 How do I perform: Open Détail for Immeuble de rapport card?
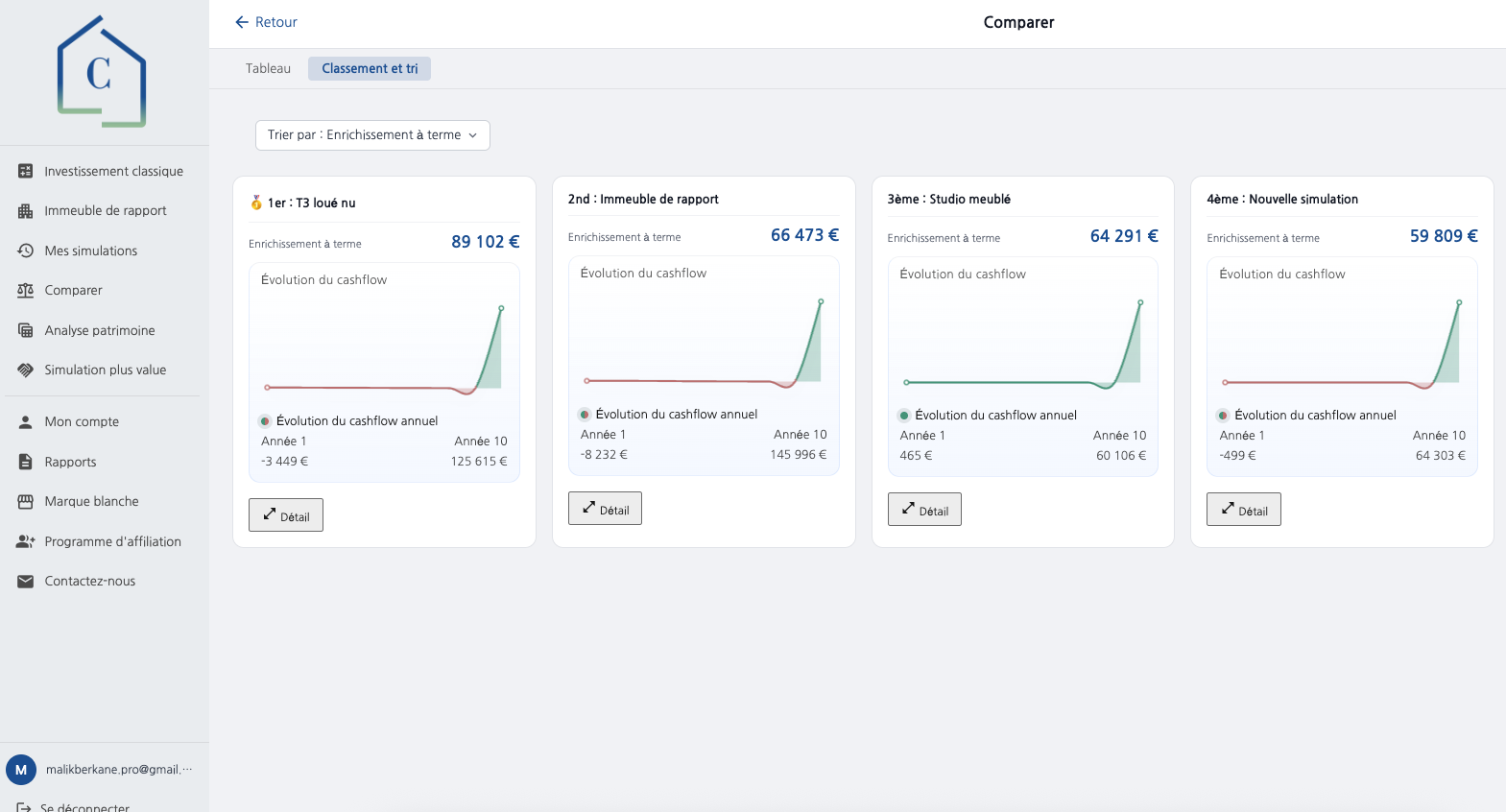tap(605, 509)
